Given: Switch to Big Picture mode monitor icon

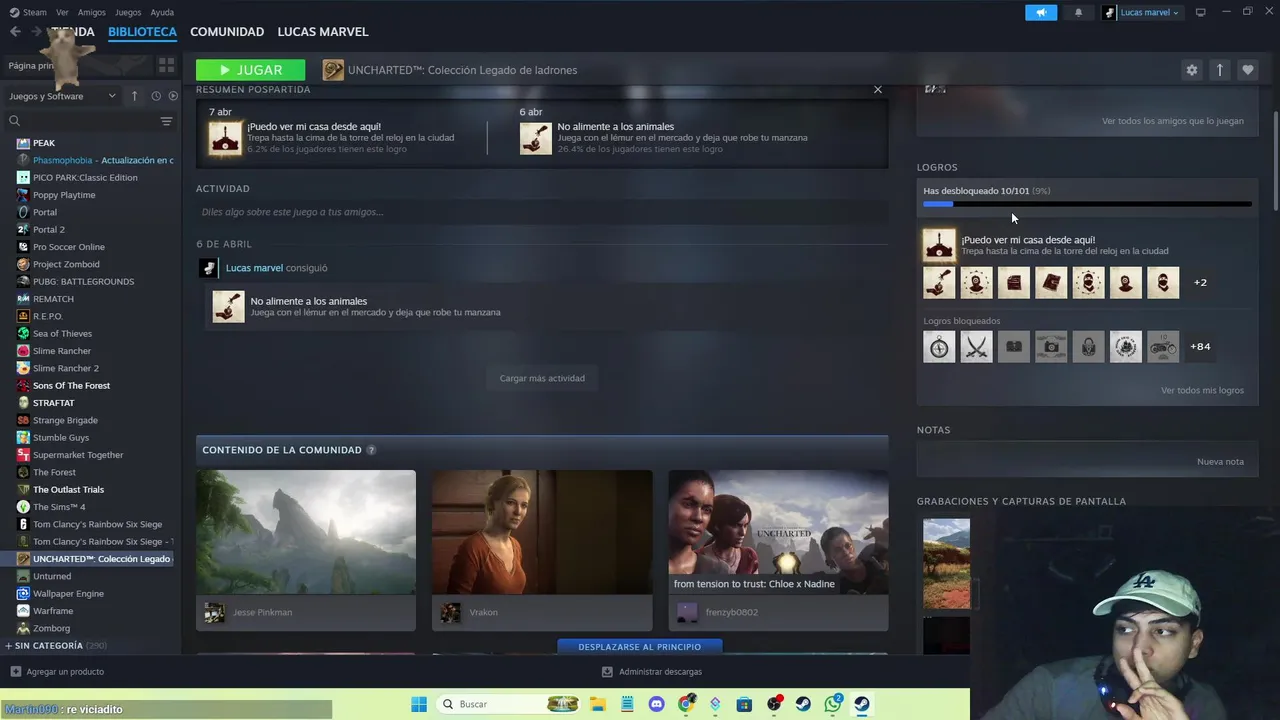Looking at the screenshot, I should pos(1200,12).
